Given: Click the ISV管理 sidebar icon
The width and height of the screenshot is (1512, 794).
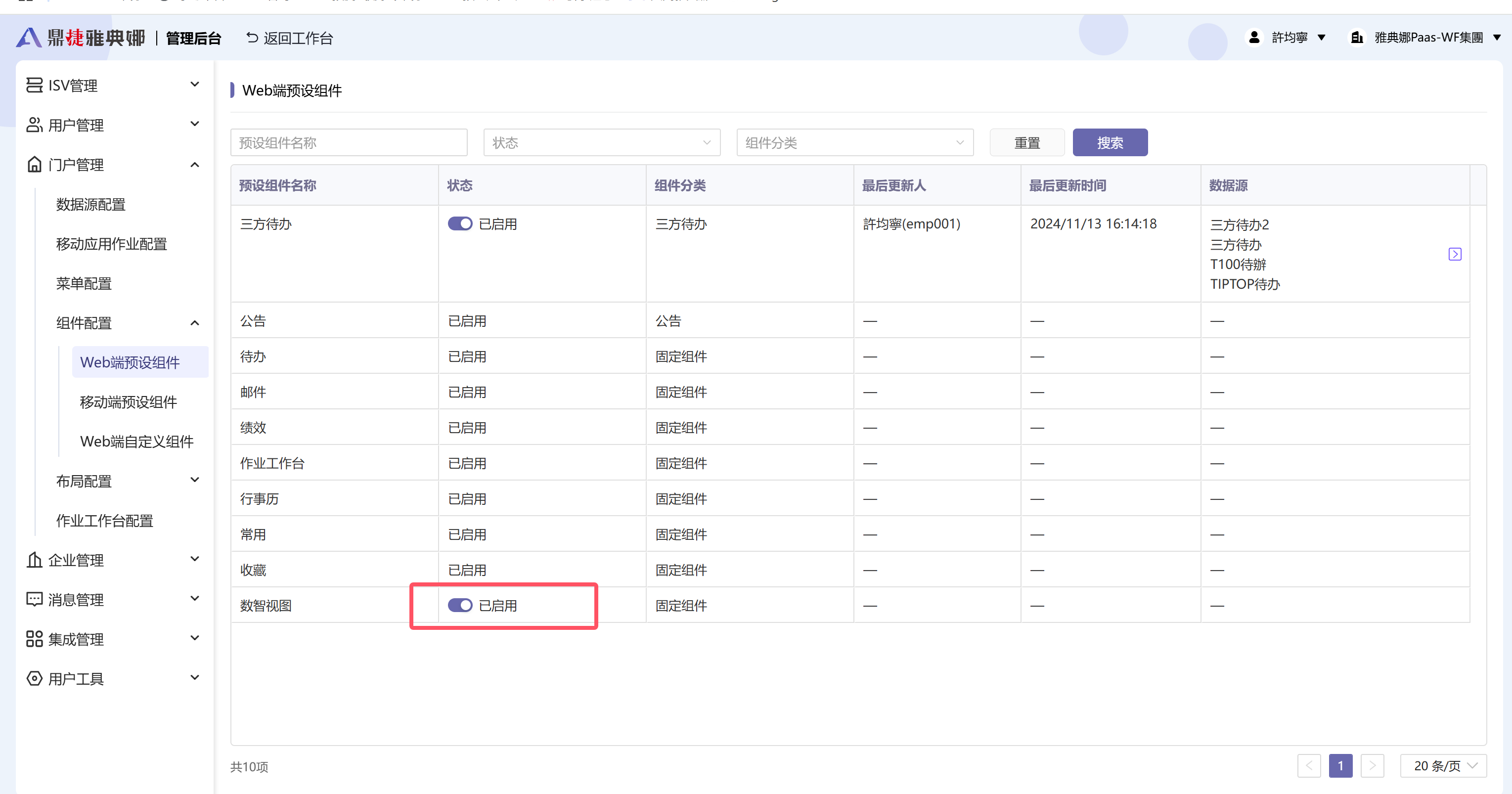Looking at the screenshot, I should [x=34, y=85].
